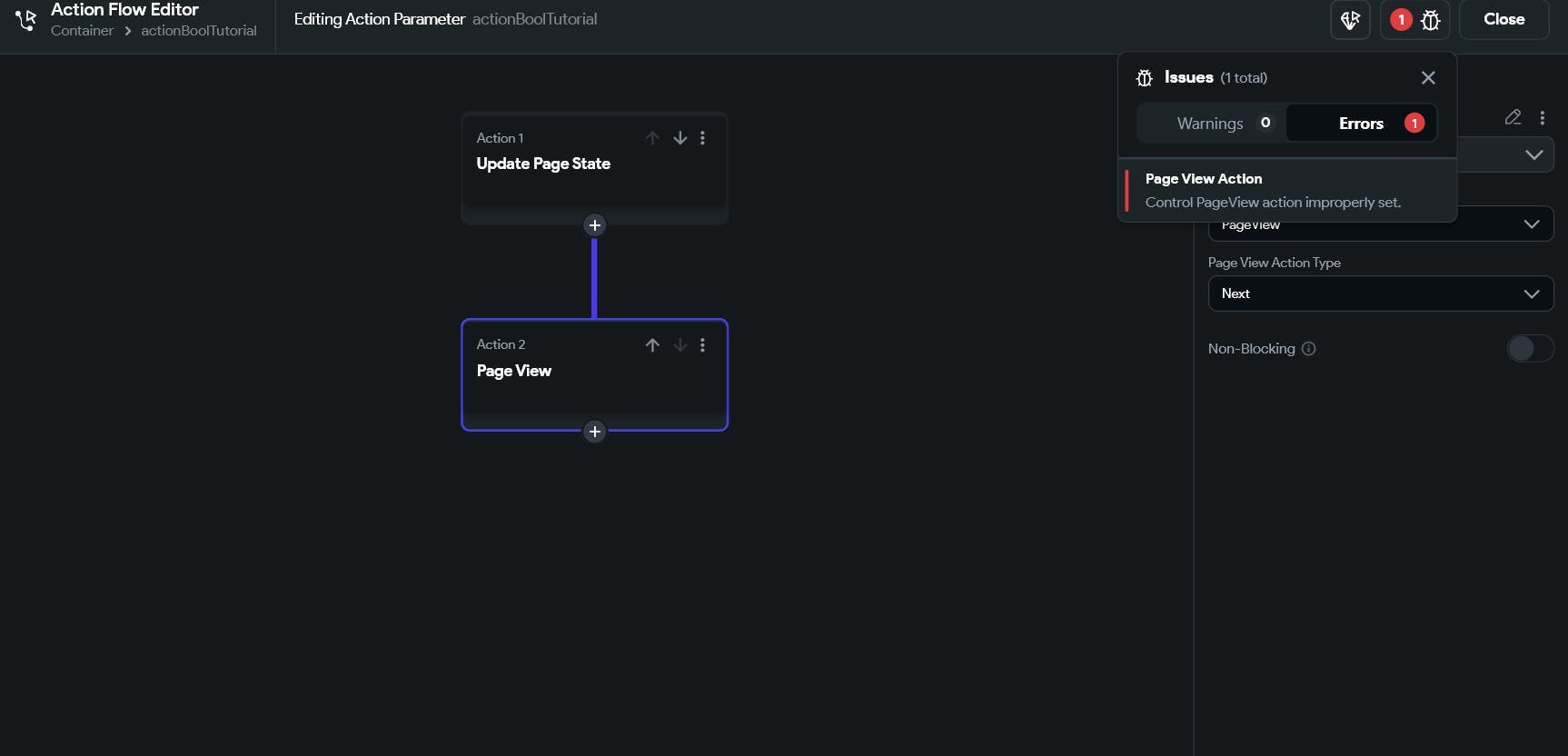
Task: Open side panel vertical dots menu
Action: coord(1542,117)
